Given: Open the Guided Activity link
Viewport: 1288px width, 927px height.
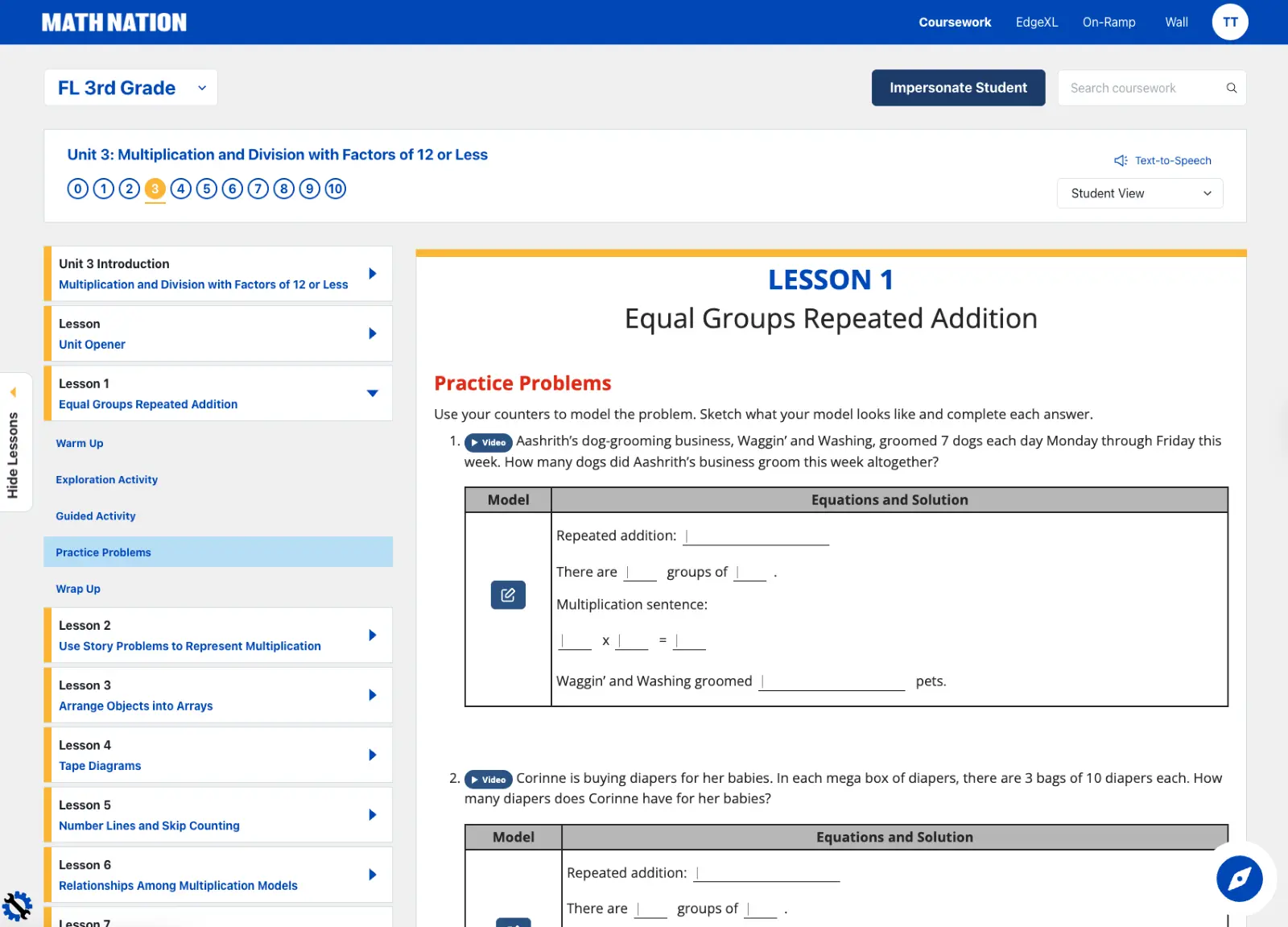Looking at the screenshot, I should [x=96, y=516].
